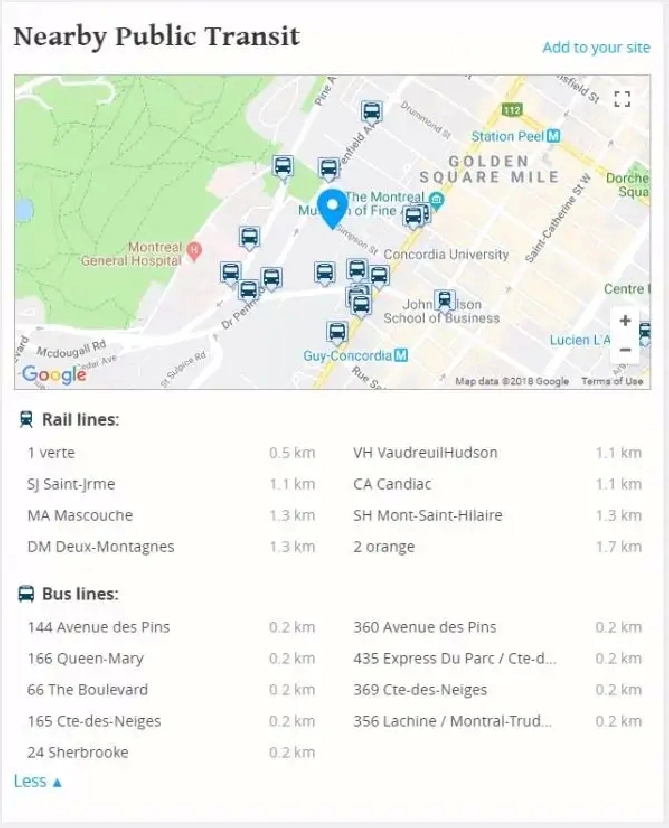Click the Montreal General Hospital marker
The width and height of the screenshot is (669, 828).
pyautogui.click(x=194, y=250)
